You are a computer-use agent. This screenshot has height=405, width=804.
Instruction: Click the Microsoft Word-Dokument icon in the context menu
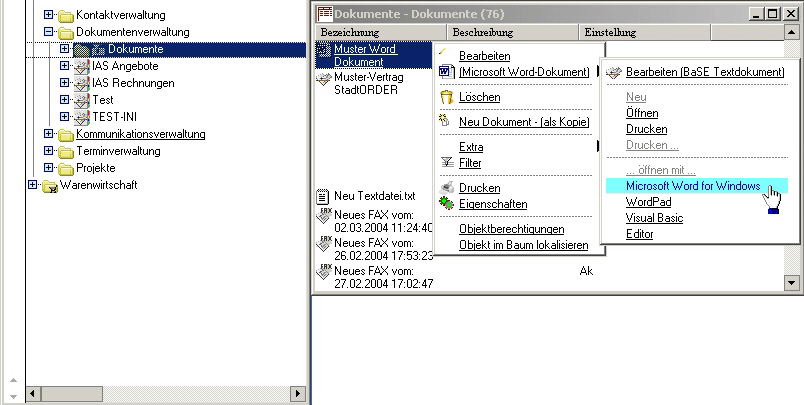click(x=446, y=72)
